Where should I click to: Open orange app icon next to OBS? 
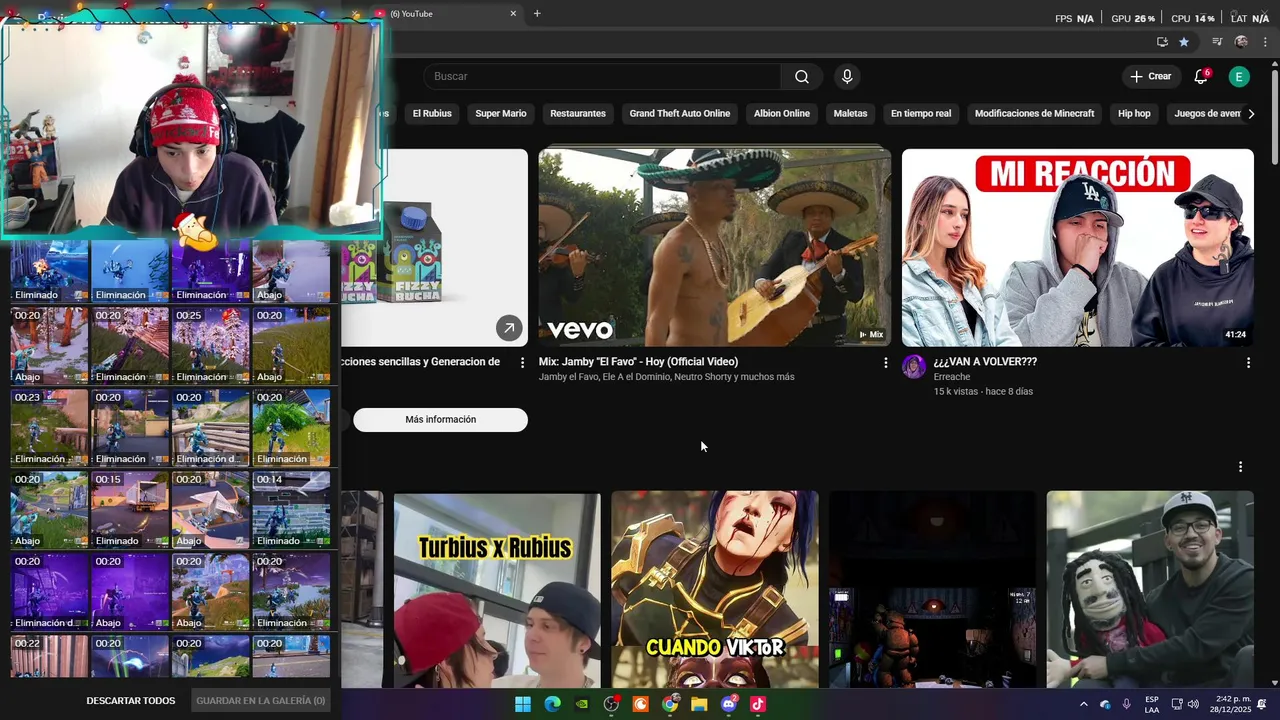(x=641, y=704)
